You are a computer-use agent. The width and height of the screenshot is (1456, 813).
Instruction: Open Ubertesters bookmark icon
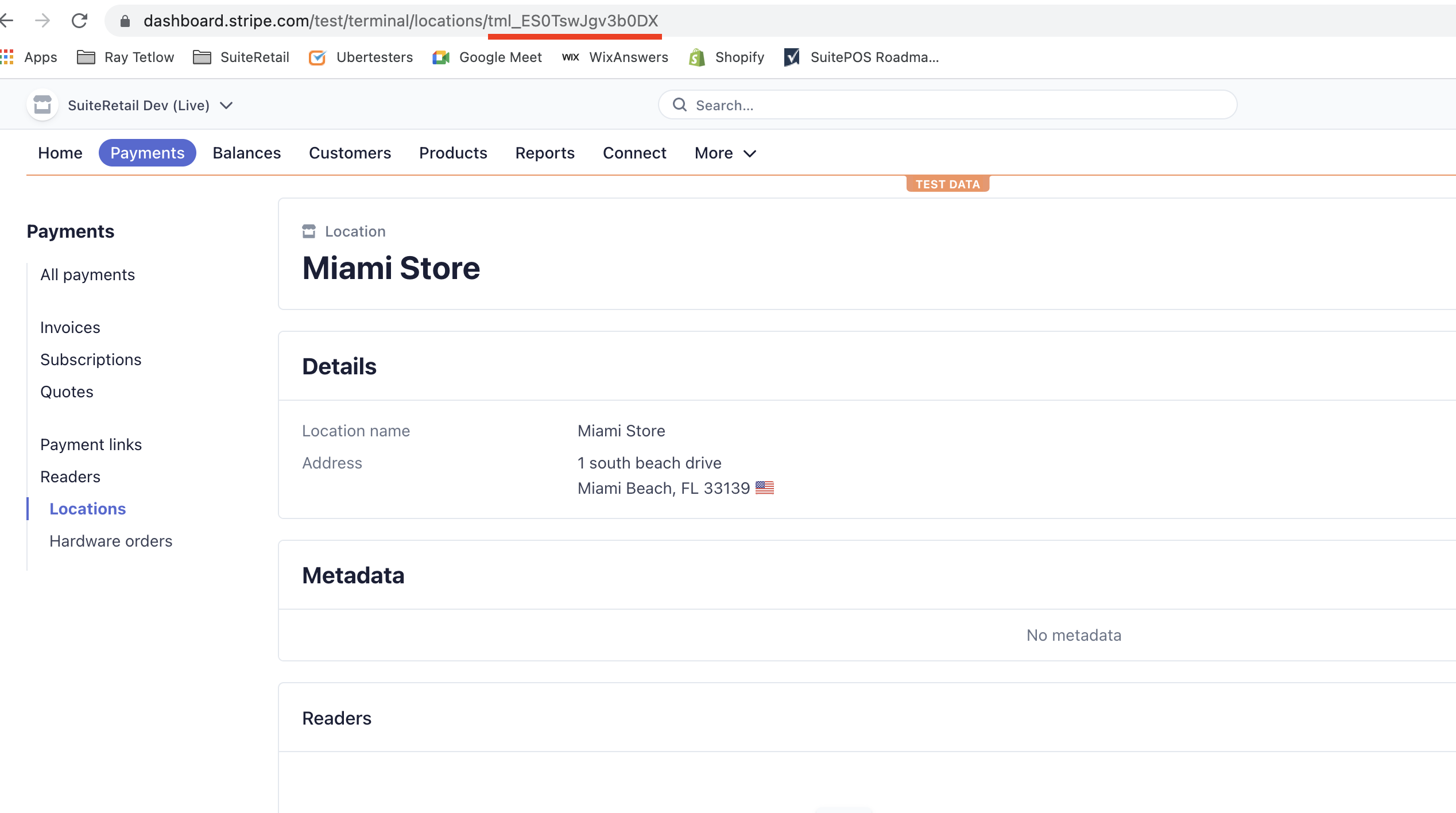317,57
